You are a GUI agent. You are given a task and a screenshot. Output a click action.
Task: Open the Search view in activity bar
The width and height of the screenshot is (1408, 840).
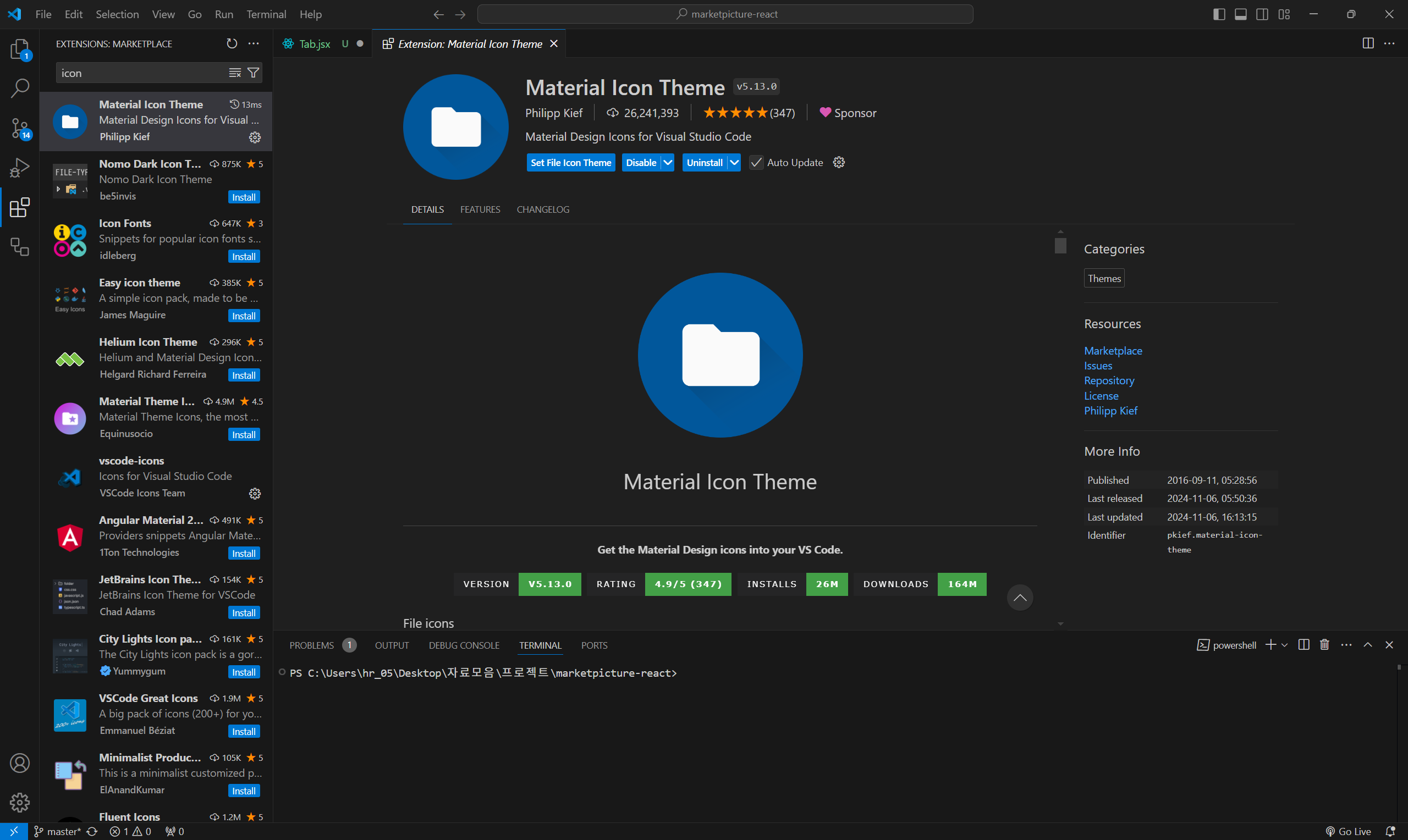20,88
